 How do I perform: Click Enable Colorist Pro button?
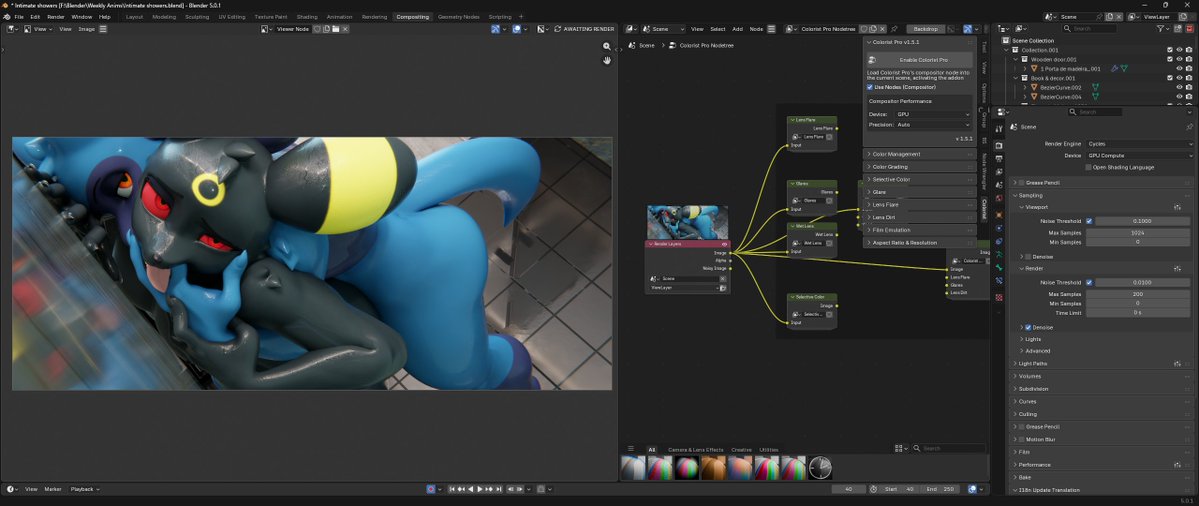pyautogui.click(x=920, y=60)
